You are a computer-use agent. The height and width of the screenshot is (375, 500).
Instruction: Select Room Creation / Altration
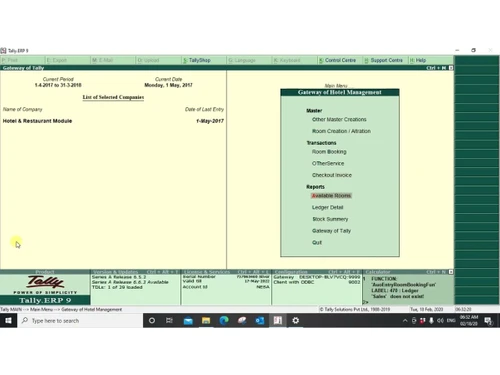click(341, 131)
